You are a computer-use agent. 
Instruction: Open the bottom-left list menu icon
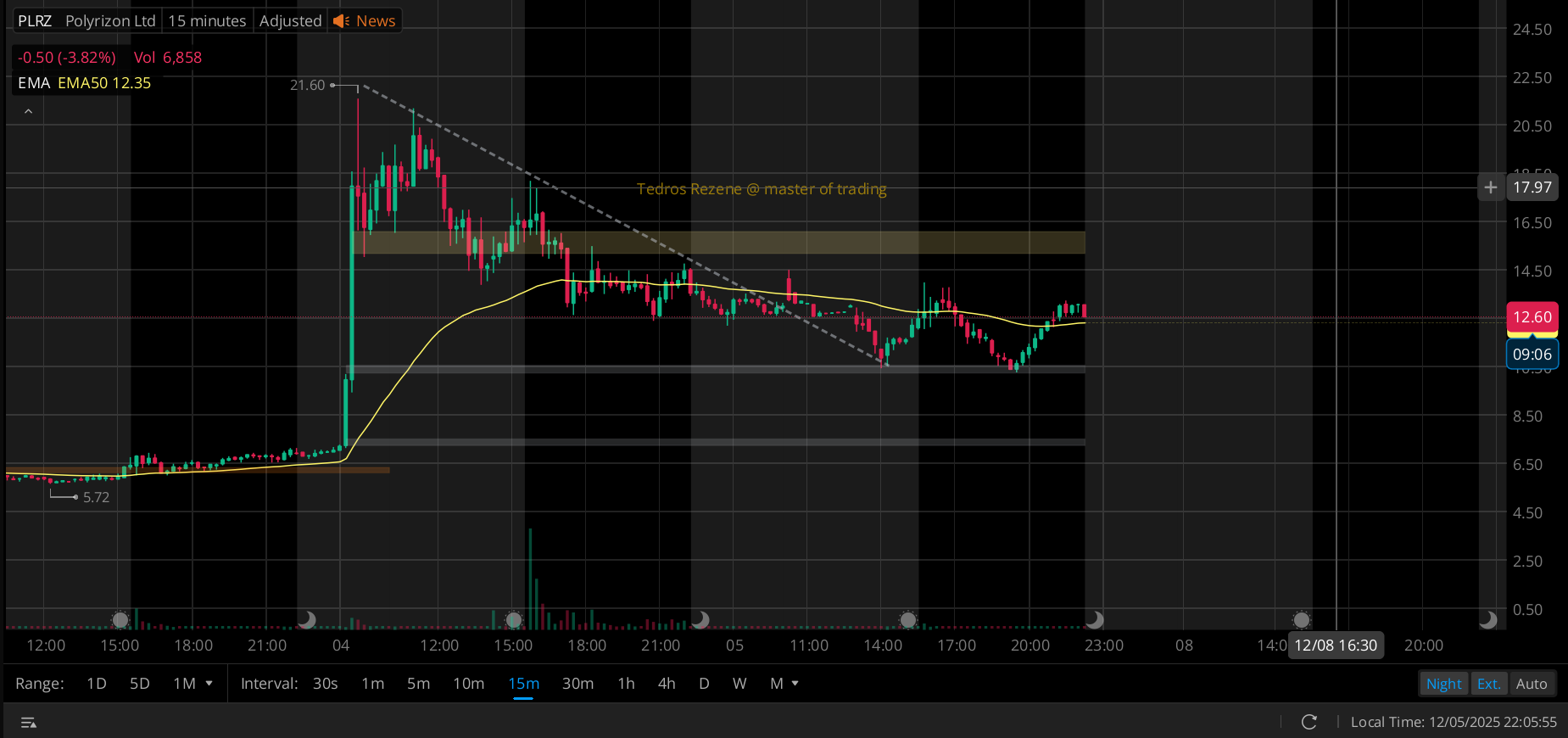28,723
